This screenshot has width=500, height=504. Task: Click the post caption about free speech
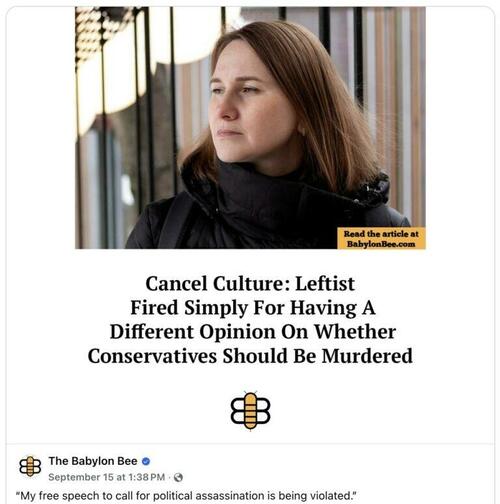[186, 496]
